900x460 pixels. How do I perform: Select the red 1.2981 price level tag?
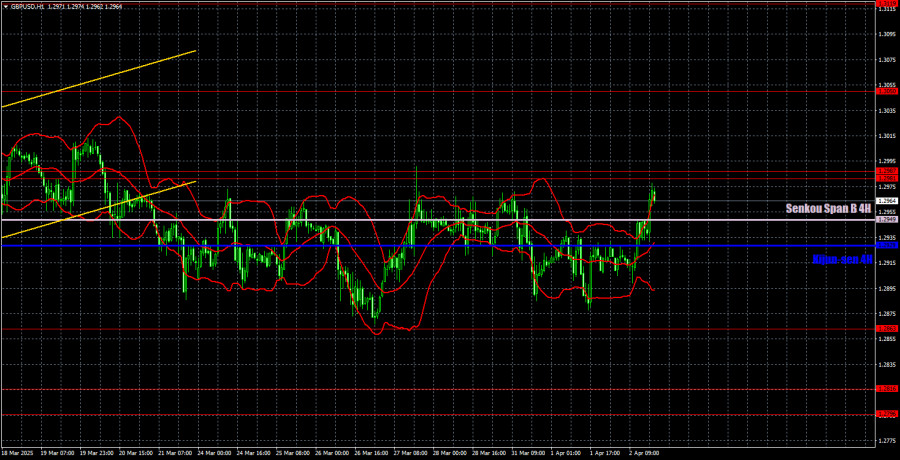click(887, 179)
